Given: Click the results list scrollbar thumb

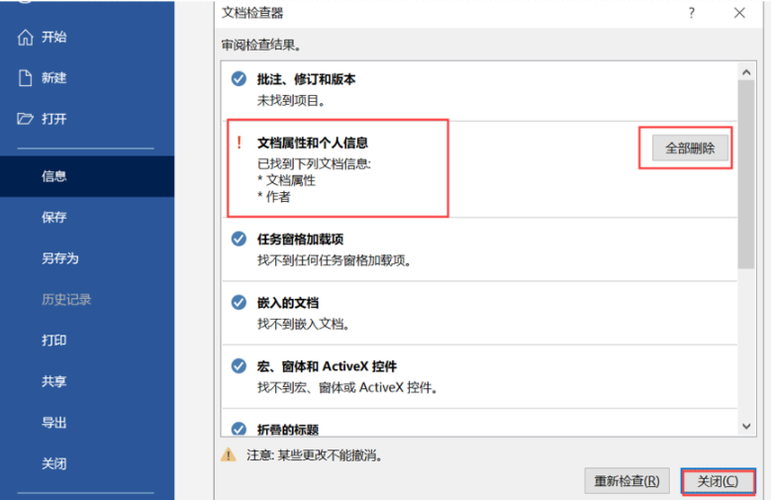Looking at the screenshot, I should point(746,175).
